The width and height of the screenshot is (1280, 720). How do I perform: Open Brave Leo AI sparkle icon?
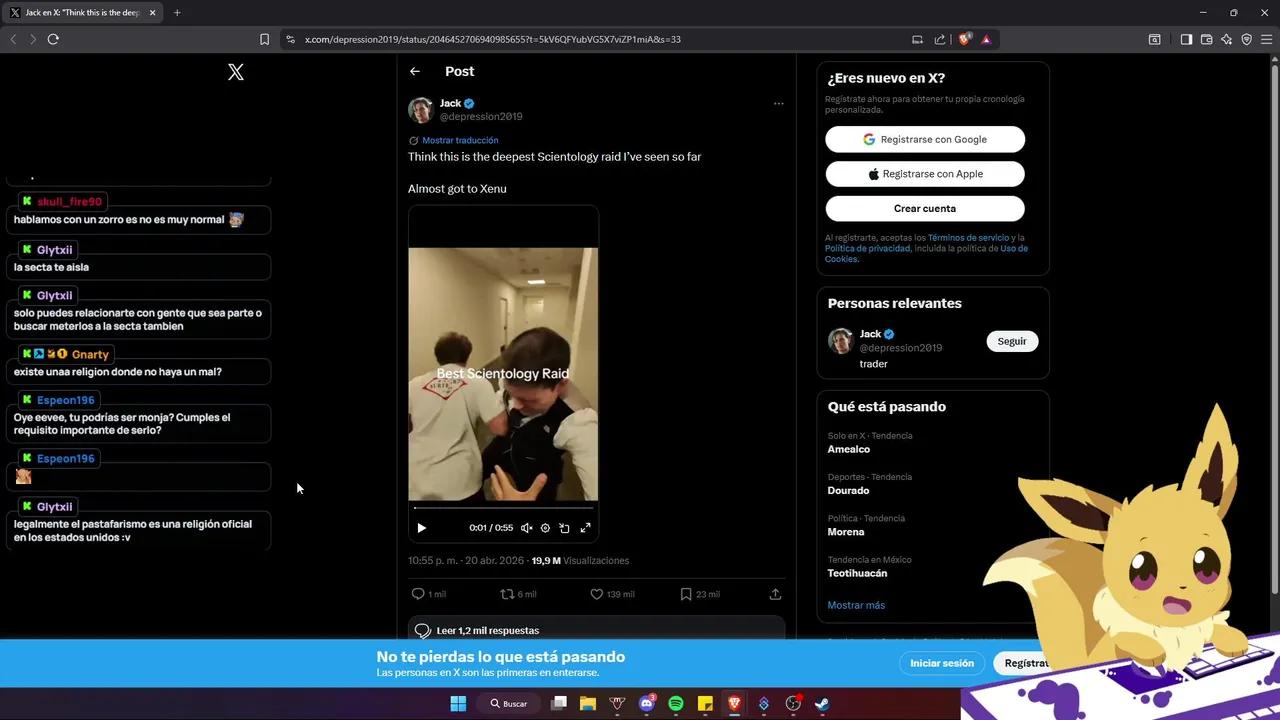tap(1226, 39)
